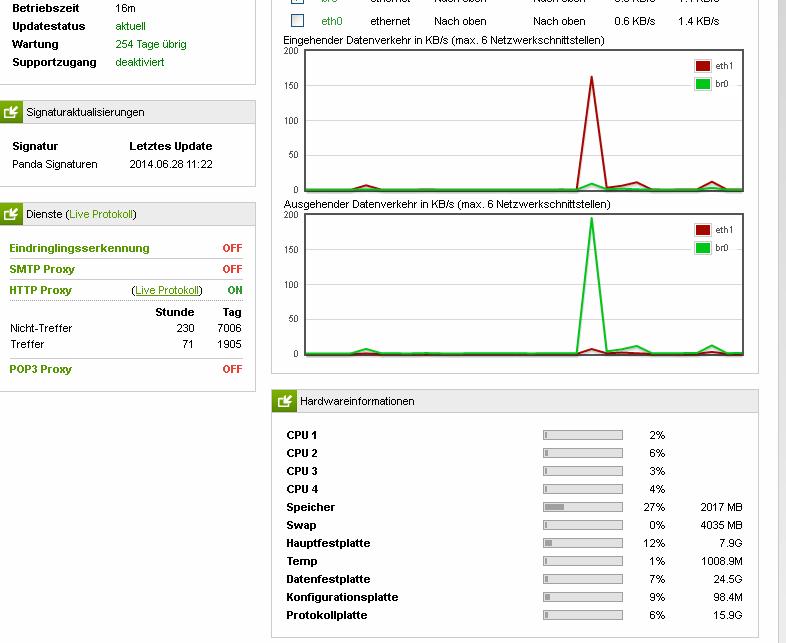Expand the SMTP Proxy service entry

[42, 269]
